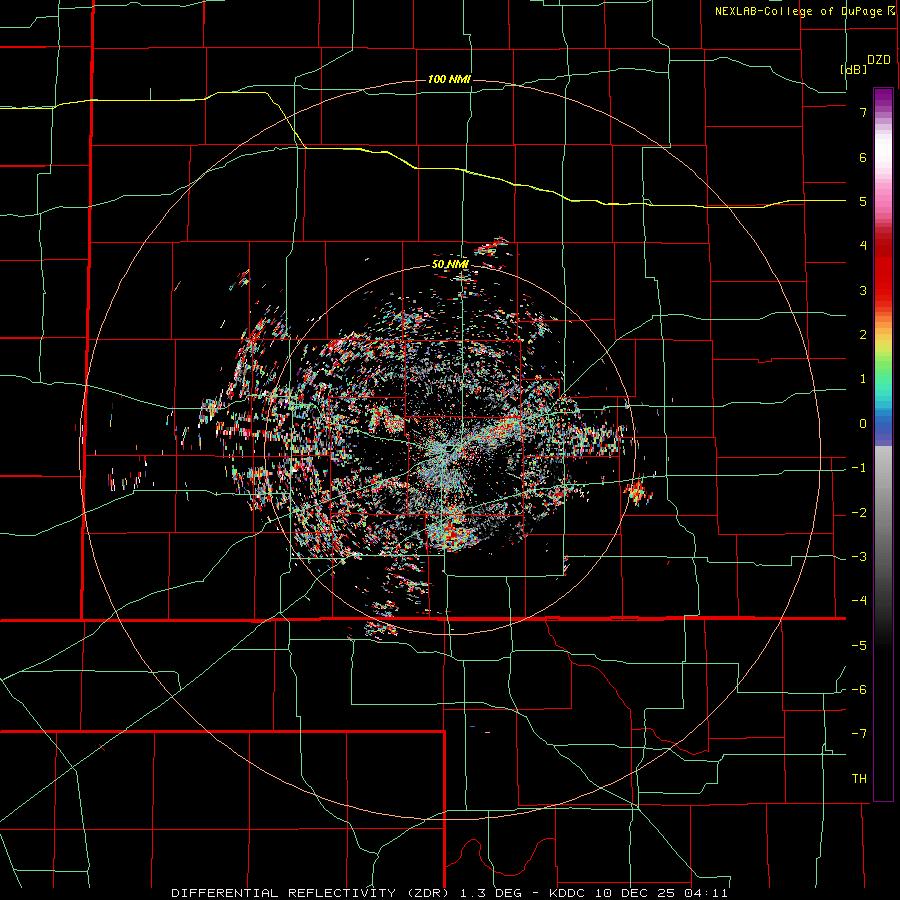The image size is (900, 900).
Task: Click the -4 value on the dB scale
Action: (859, 601)
